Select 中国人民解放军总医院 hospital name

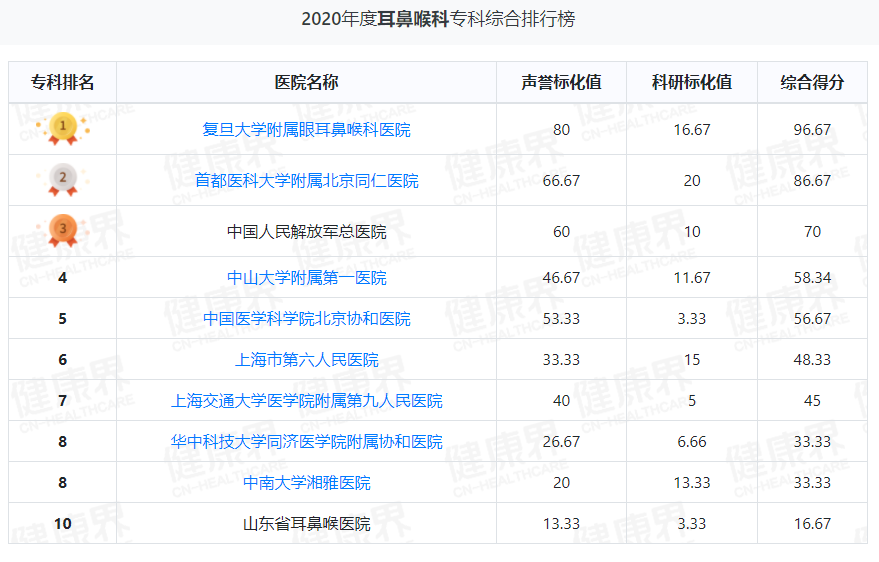click(x=306, y=231)
